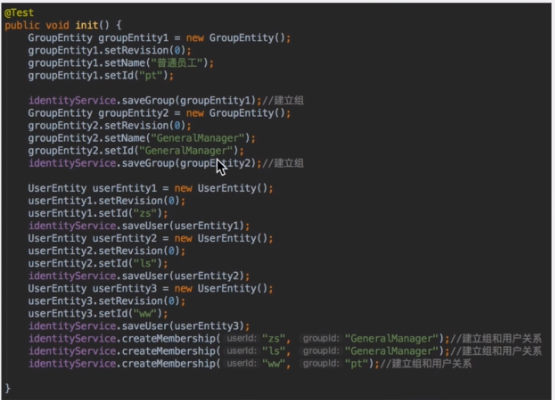
Task: Click the userEntity1.setId("zs") line
Action: [98, 213]
